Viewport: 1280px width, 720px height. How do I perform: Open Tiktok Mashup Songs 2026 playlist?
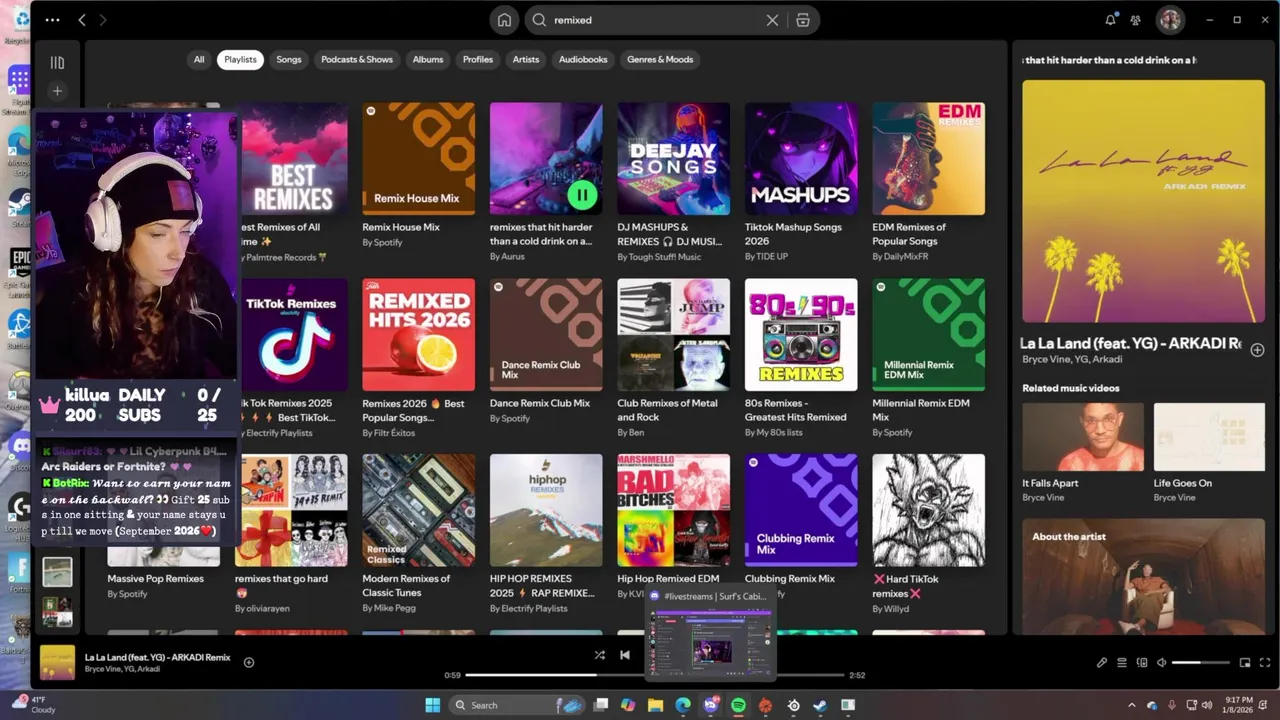click(801, 158)
